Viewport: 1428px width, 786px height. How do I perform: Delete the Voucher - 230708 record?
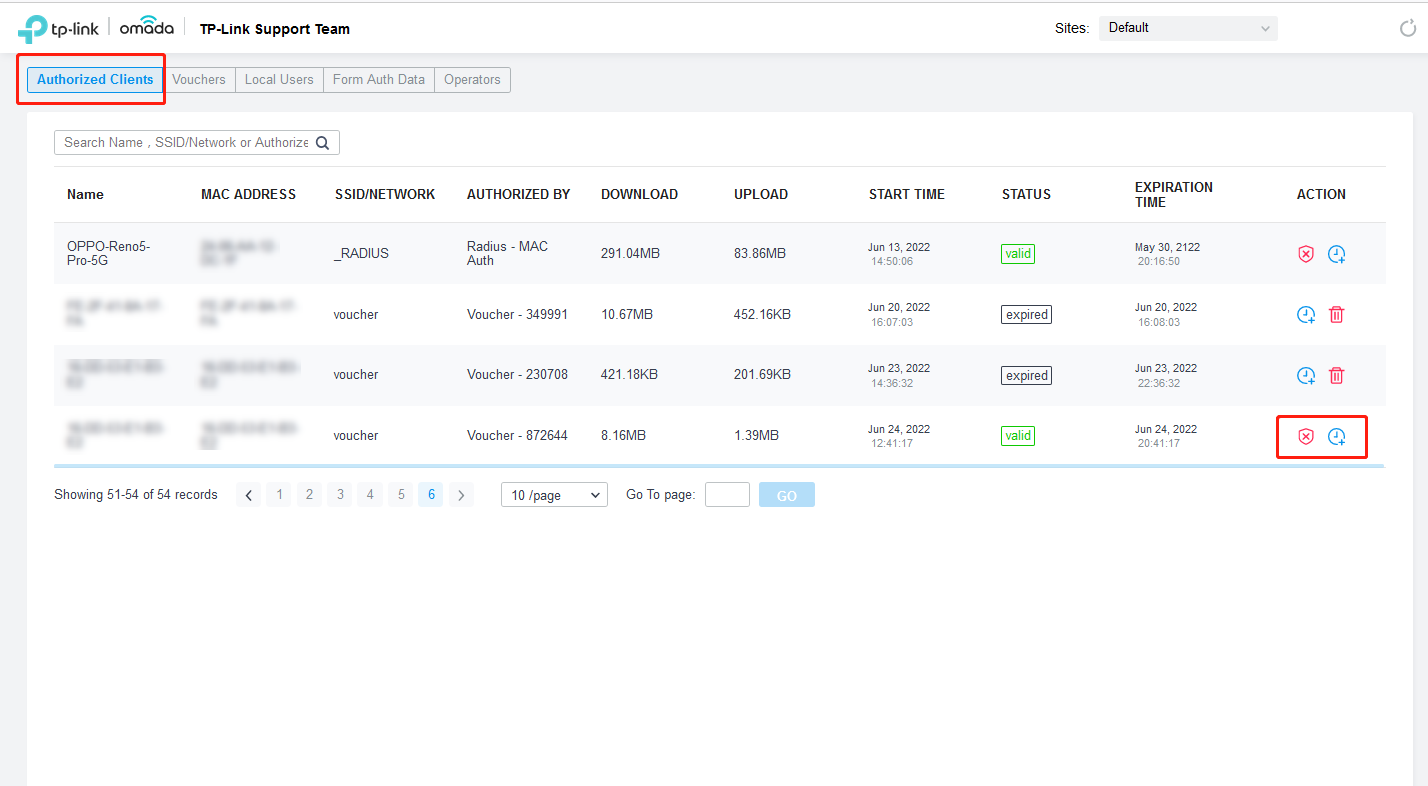[1337, 376]
